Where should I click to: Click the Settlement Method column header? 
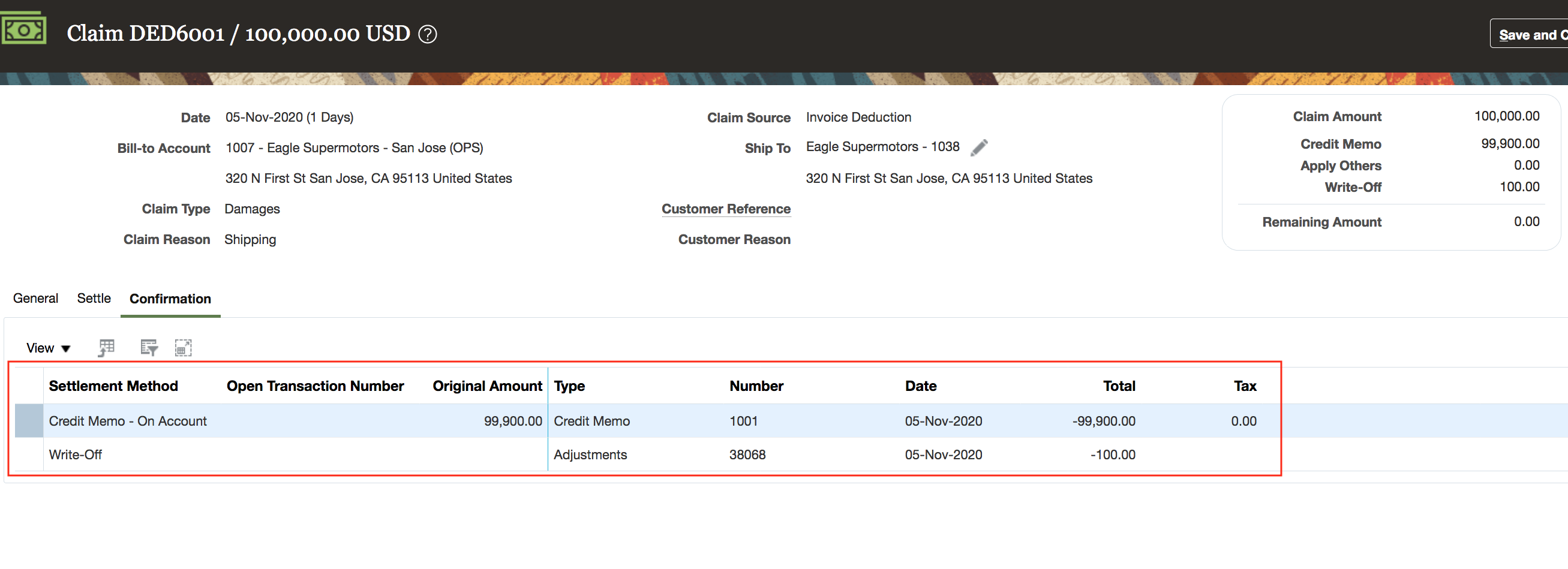pyautogui.click(x=113, y=386)
